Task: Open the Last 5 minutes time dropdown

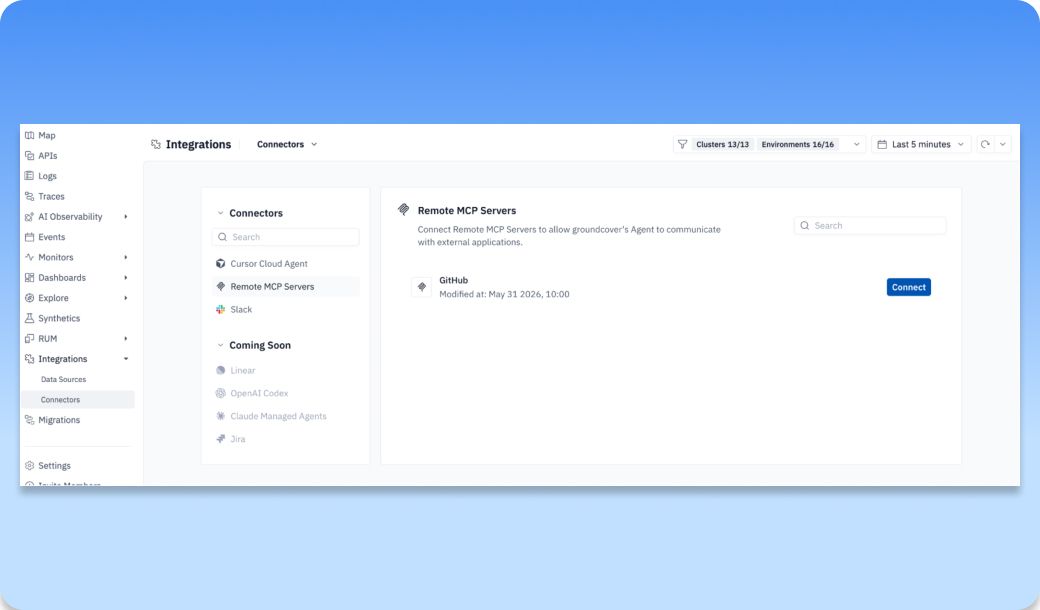Action: tap(921, 145)
